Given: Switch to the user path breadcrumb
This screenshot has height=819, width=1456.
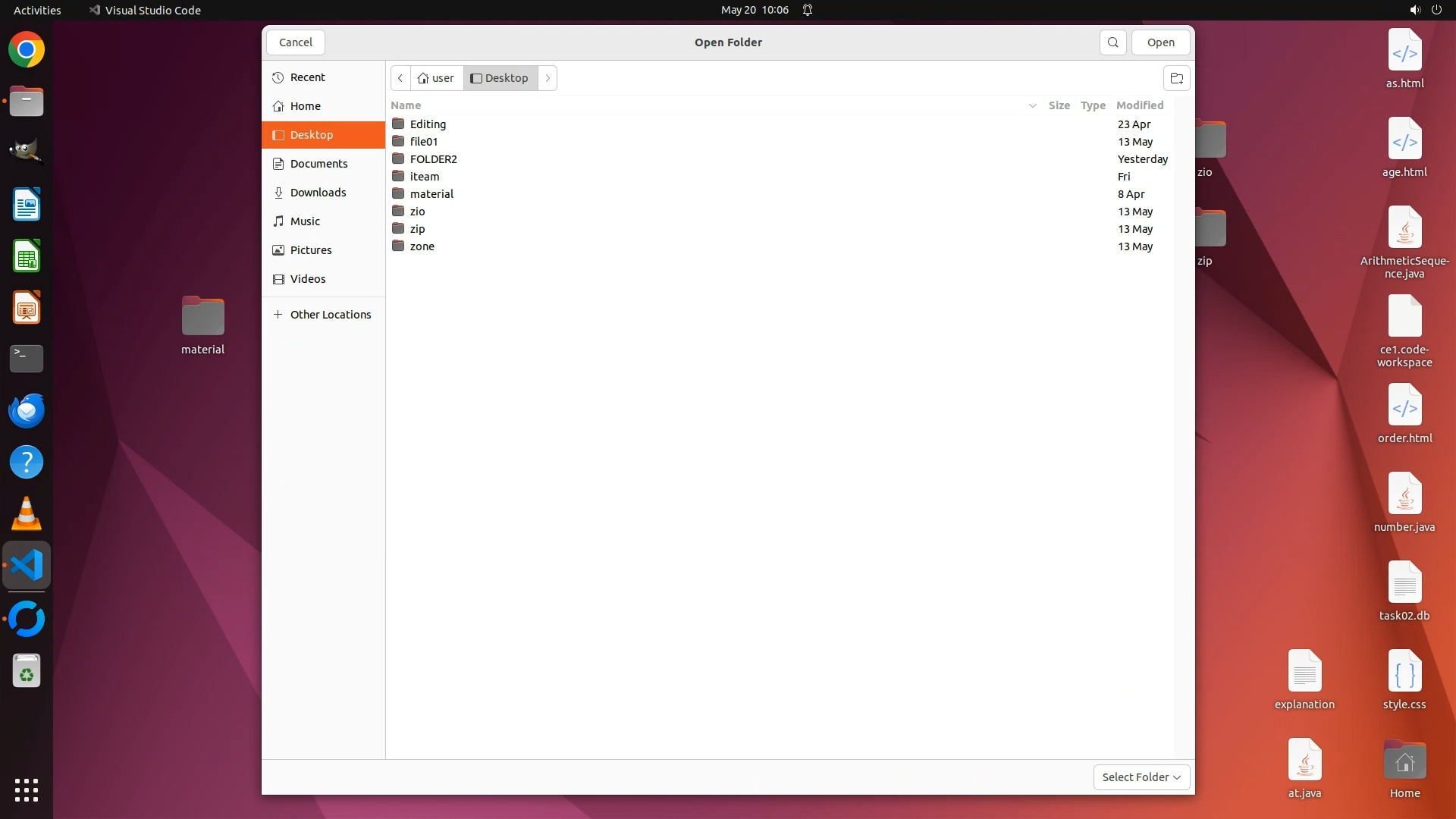Looking at the screenshot, I should [436, 78].
